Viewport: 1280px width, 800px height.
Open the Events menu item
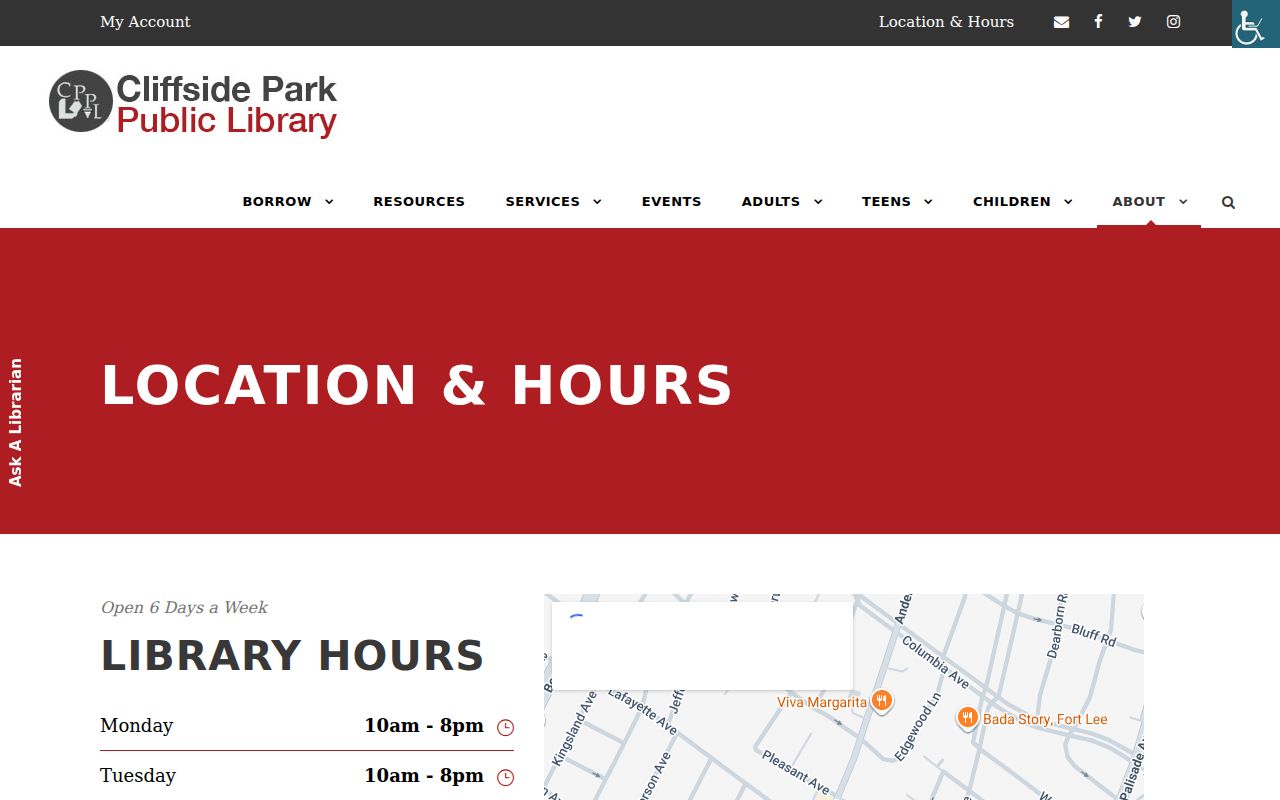671,202
